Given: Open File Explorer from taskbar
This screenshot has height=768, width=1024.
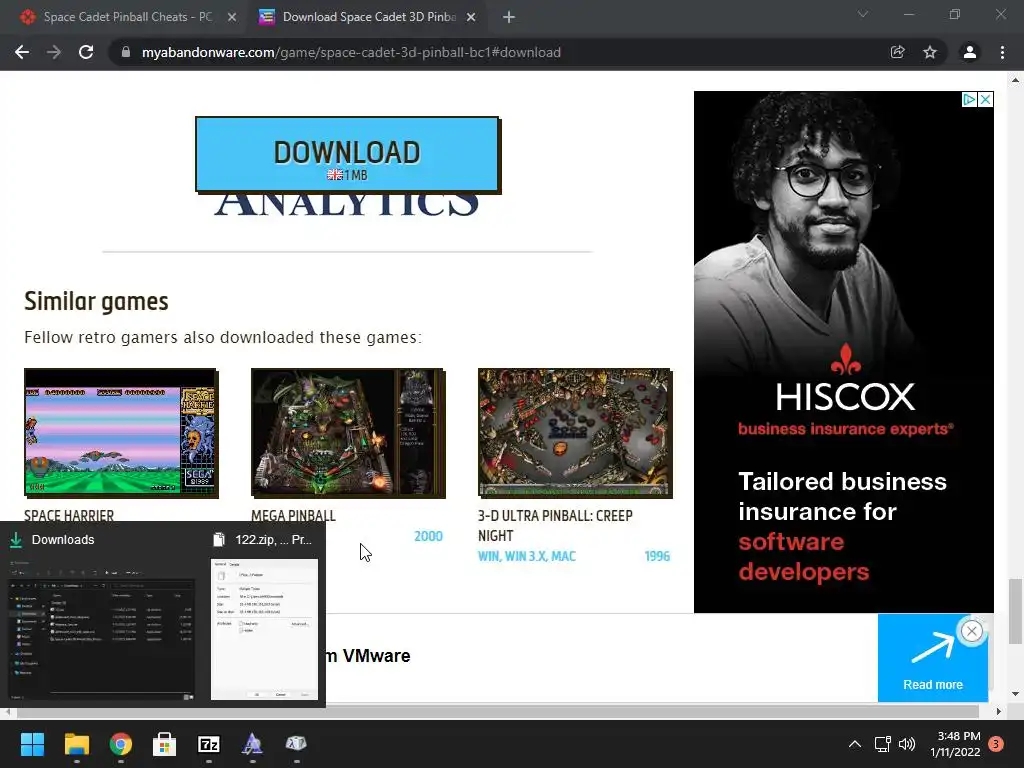Looking at the screenshot, I should click(x=76, y=744).
